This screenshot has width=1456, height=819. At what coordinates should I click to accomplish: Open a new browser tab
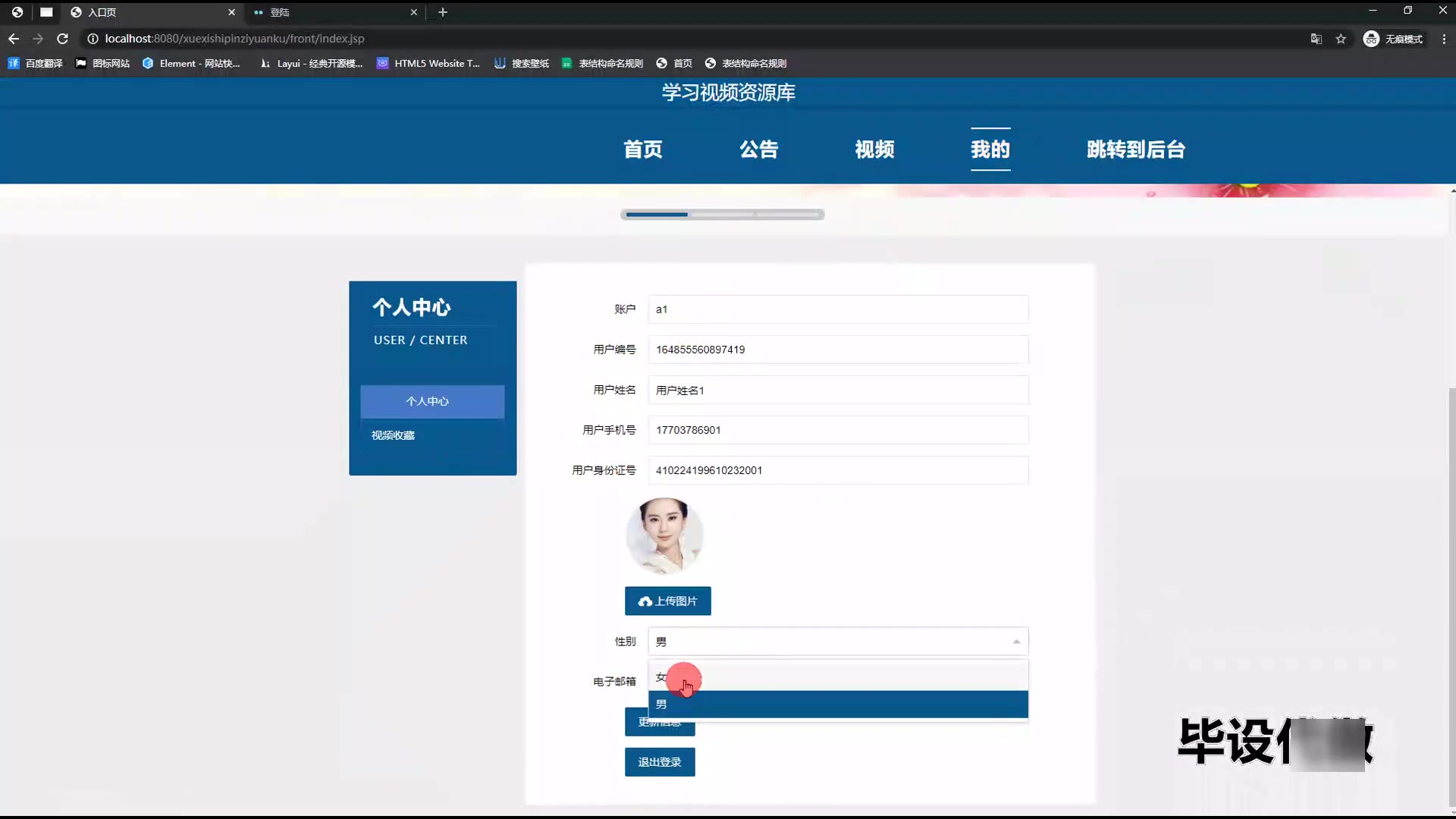[443, 12]
